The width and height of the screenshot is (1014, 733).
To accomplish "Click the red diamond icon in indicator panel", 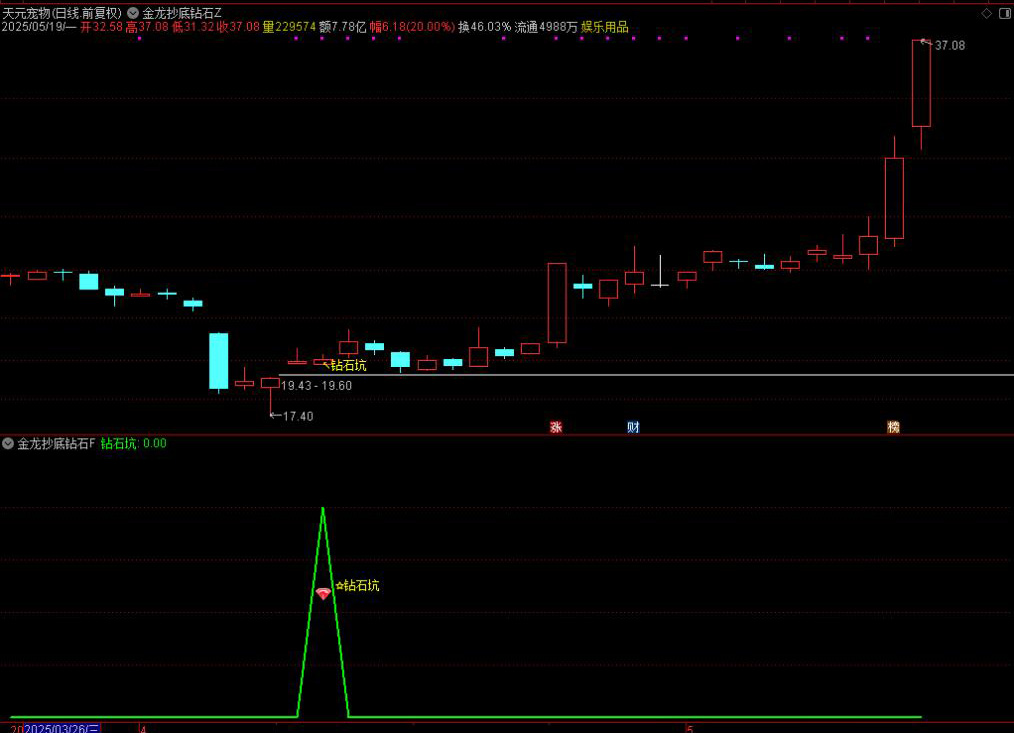I will pos(323,593).
